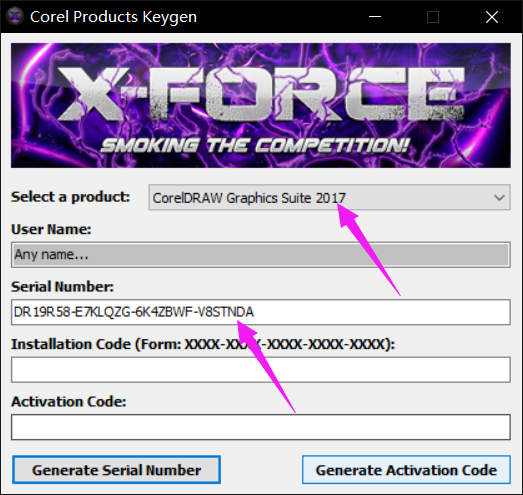Click the Smoking The Competition tagline text
Viewport: 523px width, 495px height.
pyautogui.click(x=255, y=145)
